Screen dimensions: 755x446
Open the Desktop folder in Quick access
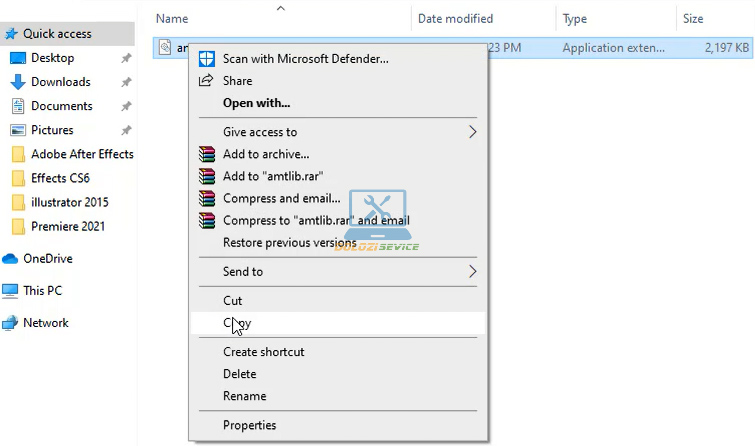[x=52, y=58]
